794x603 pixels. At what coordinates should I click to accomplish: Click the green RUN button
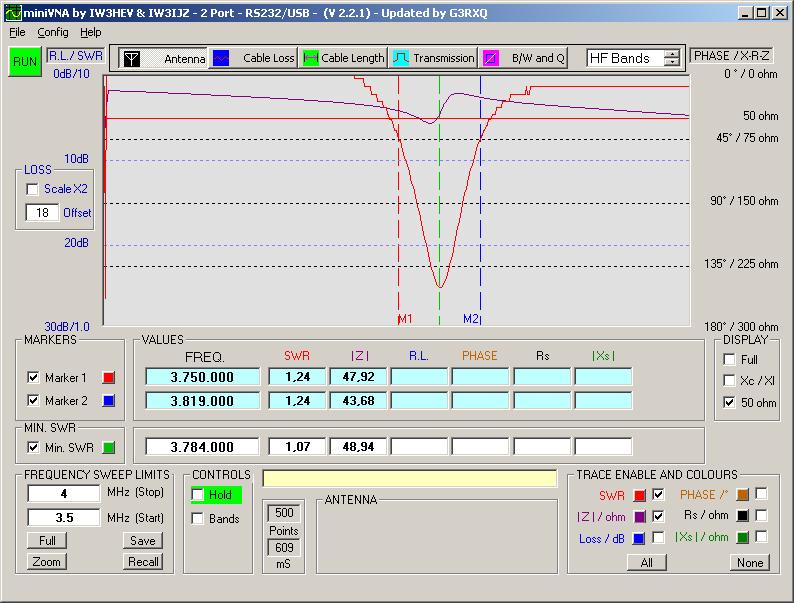(x=24, y=61)
